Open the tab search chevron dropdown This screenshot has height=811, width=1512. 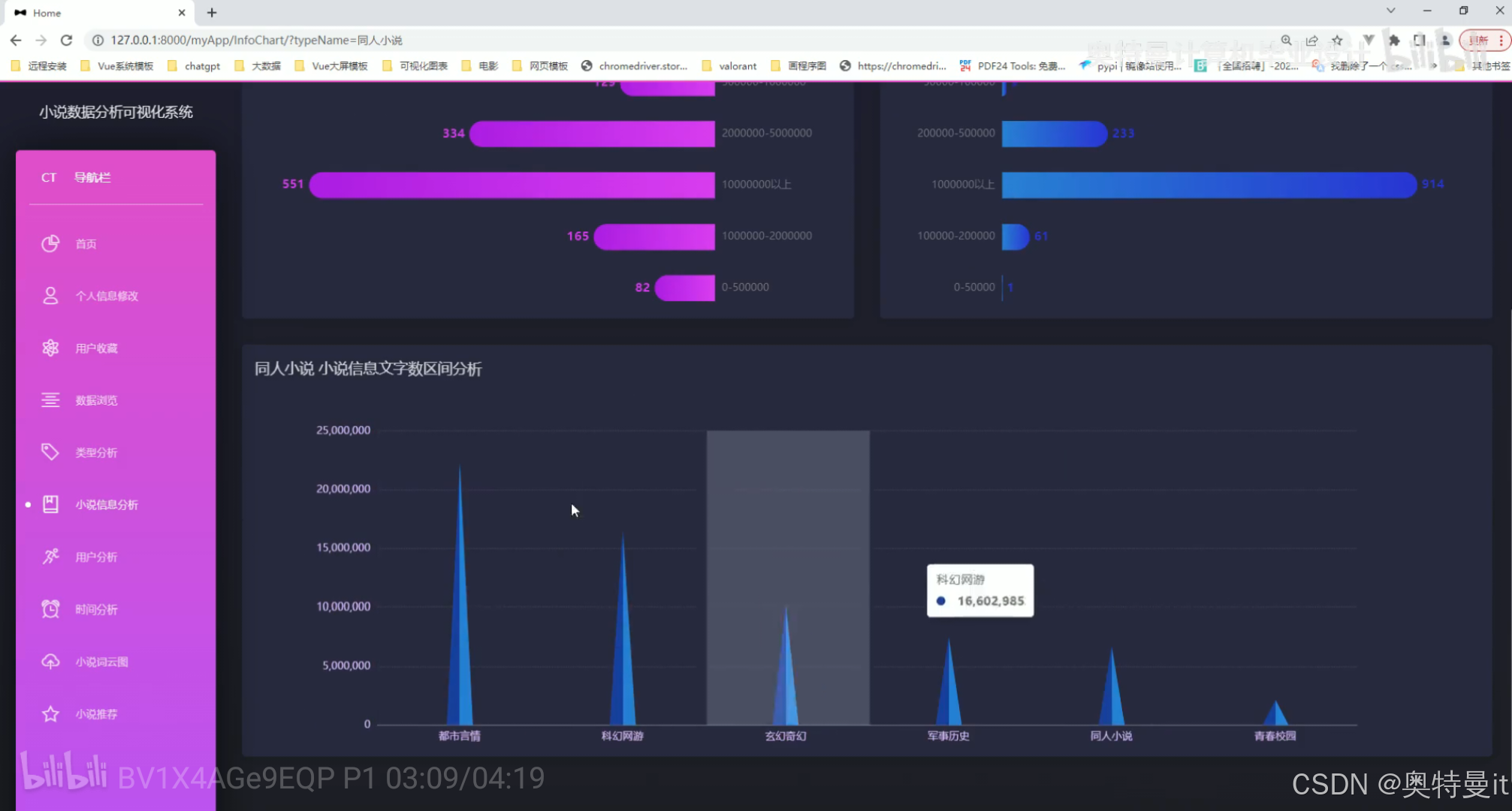[x=1390, y=11]
